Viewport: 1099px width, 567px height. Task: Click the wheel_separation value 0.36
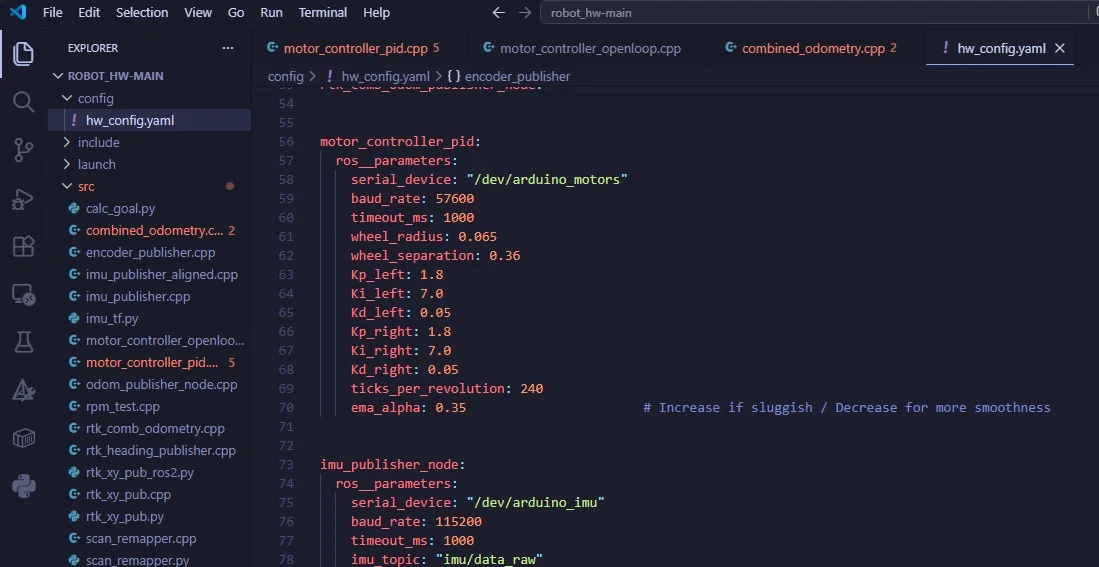[x=505, y=256]
